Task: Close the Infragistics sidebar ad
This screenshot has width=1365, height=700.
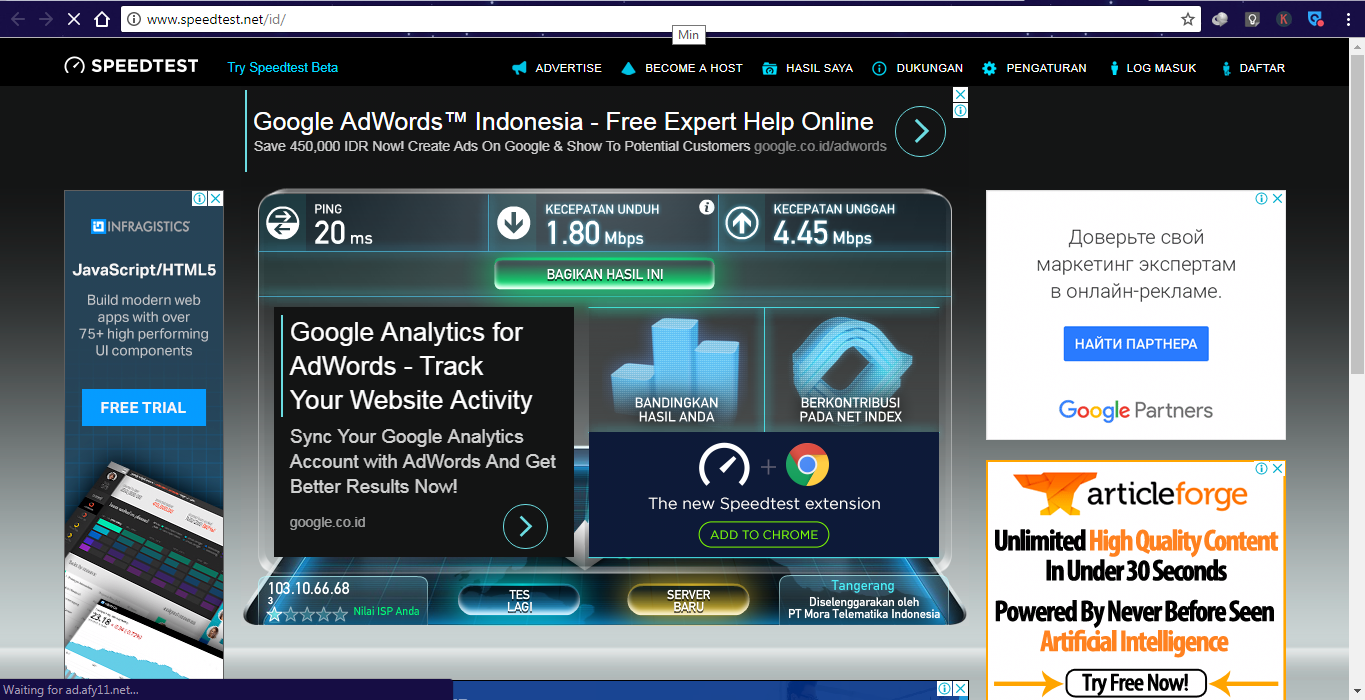Action: (216, 199)
